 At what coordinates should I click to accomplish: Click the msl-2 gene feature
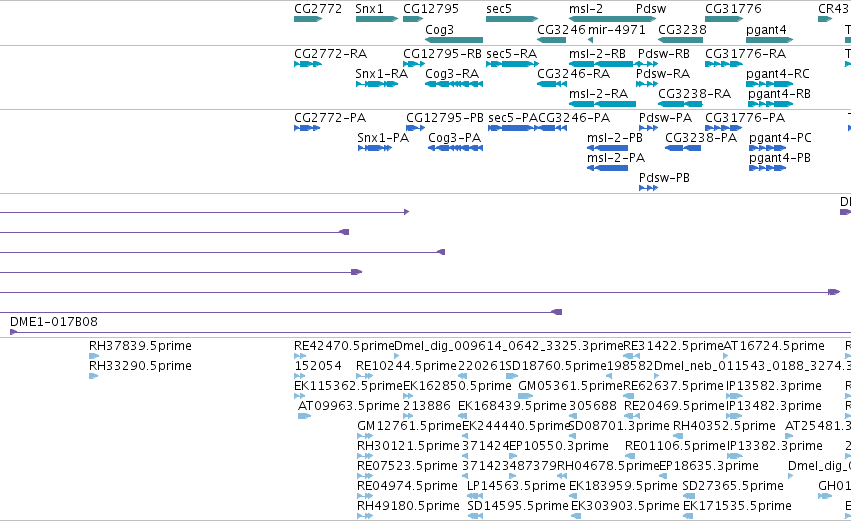pos(612,19)
